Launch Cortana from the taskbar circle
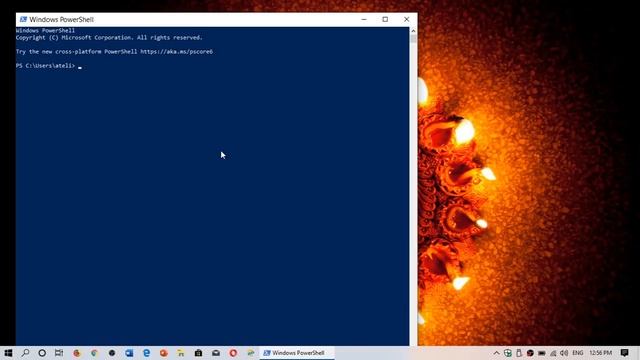Screen dimensions: 640x360 [42, 353]
